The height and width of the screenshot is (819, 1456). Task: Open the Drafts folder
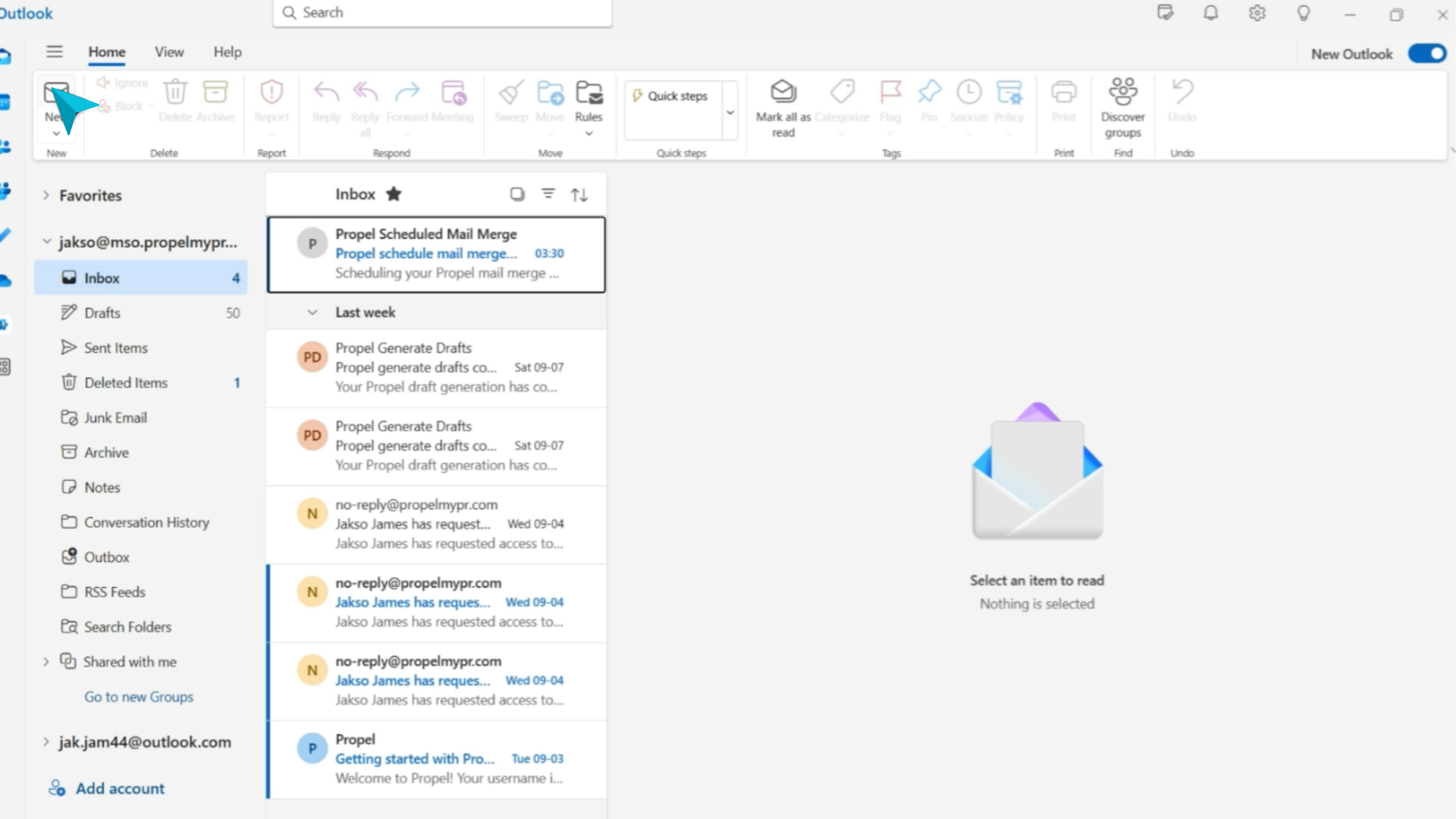coord(141,313)
